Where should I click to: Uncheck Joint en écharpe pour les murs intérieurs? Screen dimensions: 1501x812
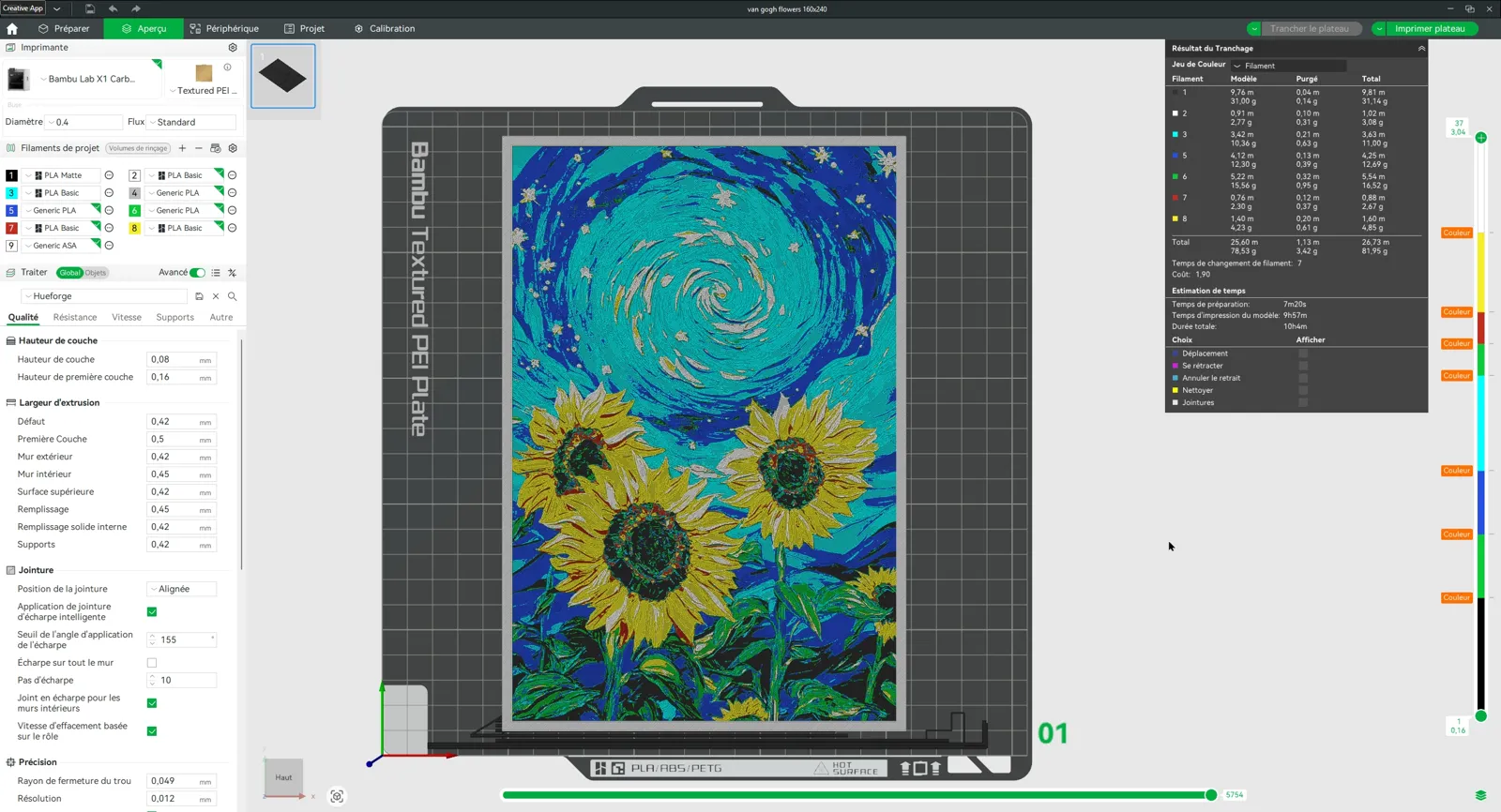pyautogui.click(x=152, y=703)
